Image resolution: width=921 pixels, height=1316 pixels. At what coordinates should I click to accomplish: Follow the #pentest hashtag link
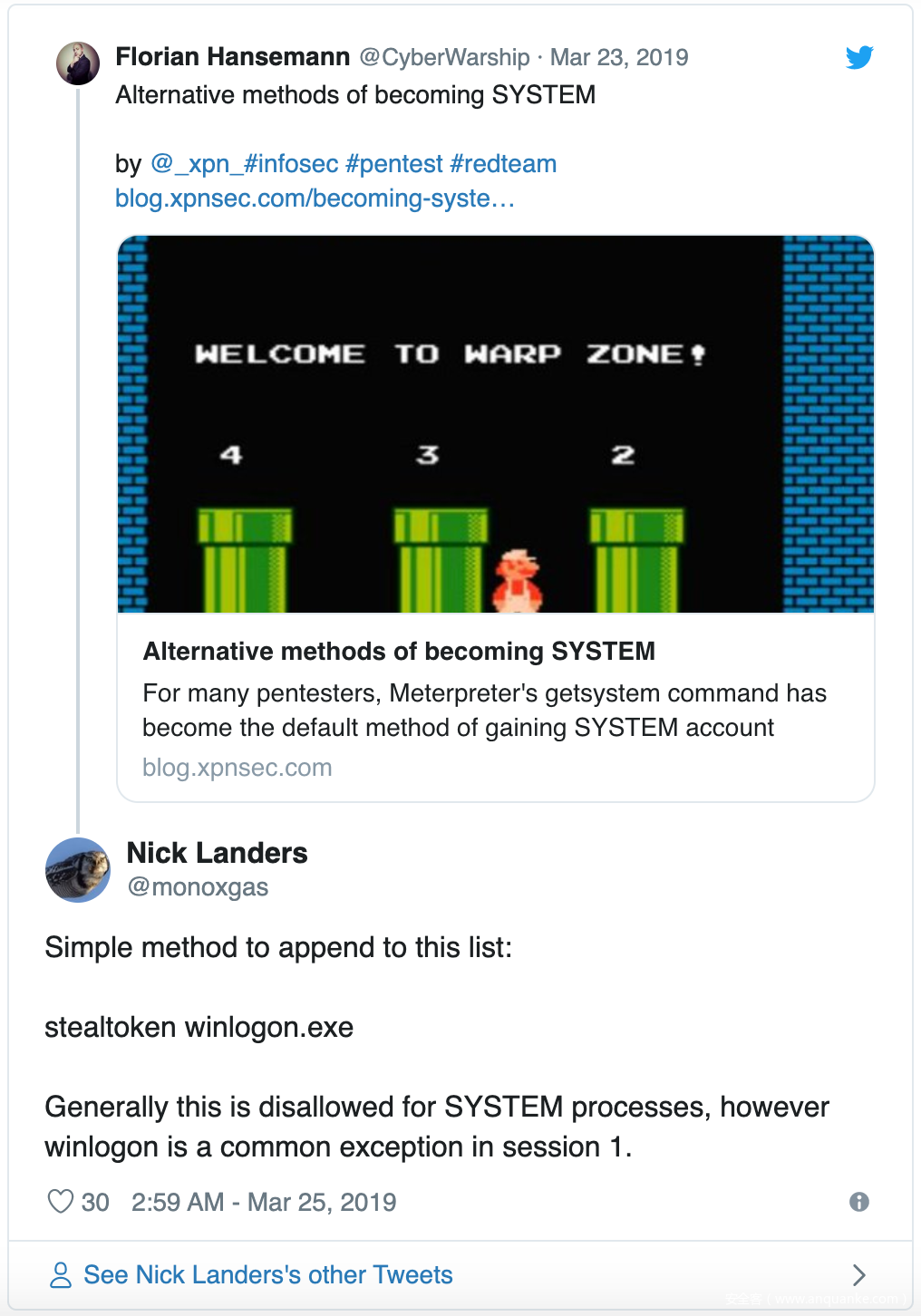pyautogui.click(x=394, y=164)
